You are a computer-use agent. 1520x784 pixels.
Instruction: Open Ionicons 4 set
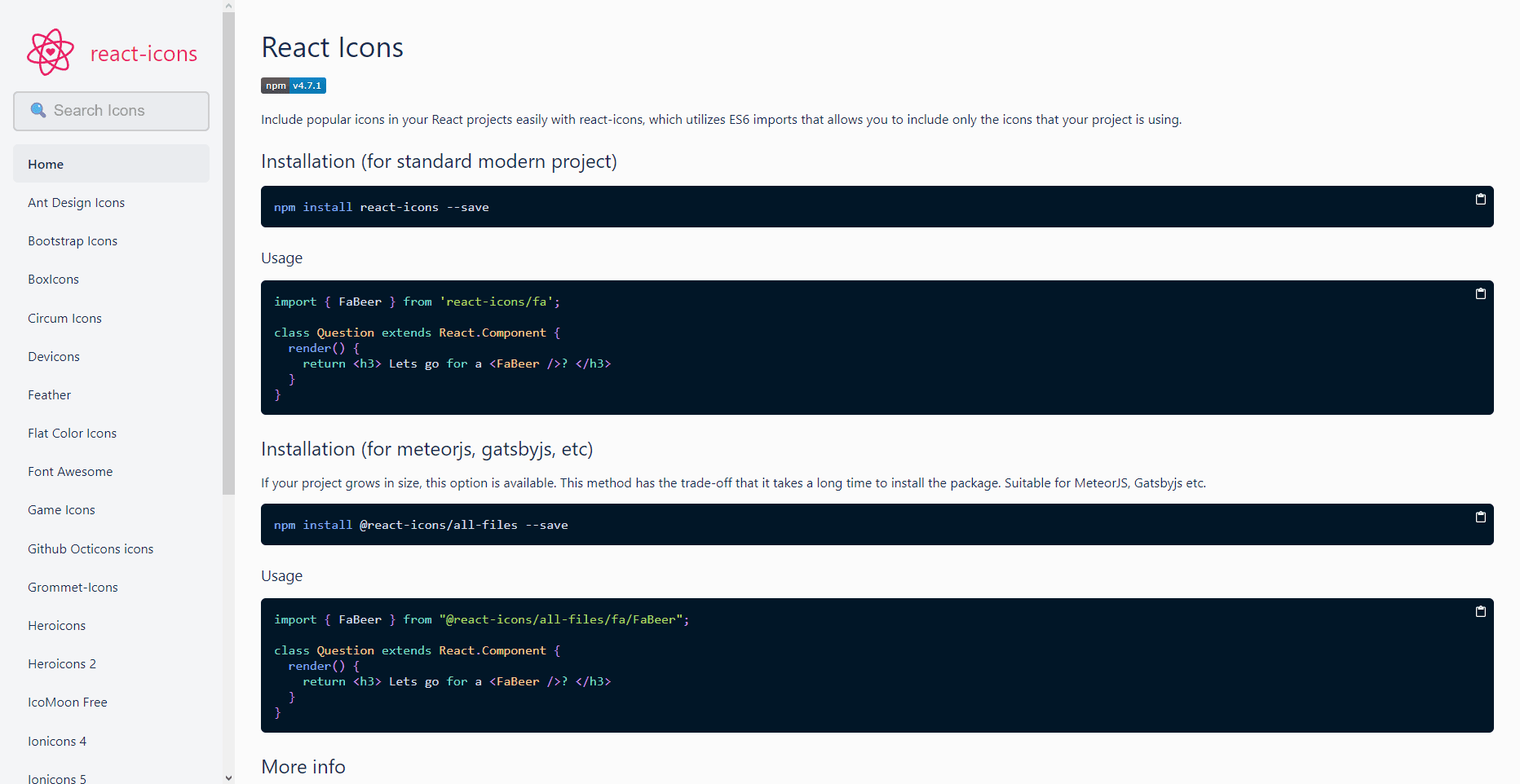point(57,742)
